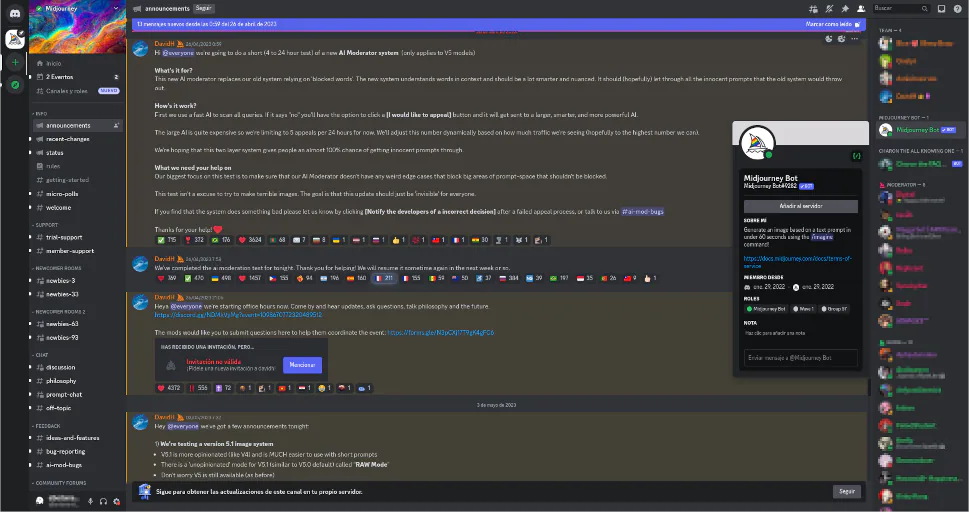Click Marcar como leído in the banner
Screen dimensions: 969x512
click(x=832, y=24)
